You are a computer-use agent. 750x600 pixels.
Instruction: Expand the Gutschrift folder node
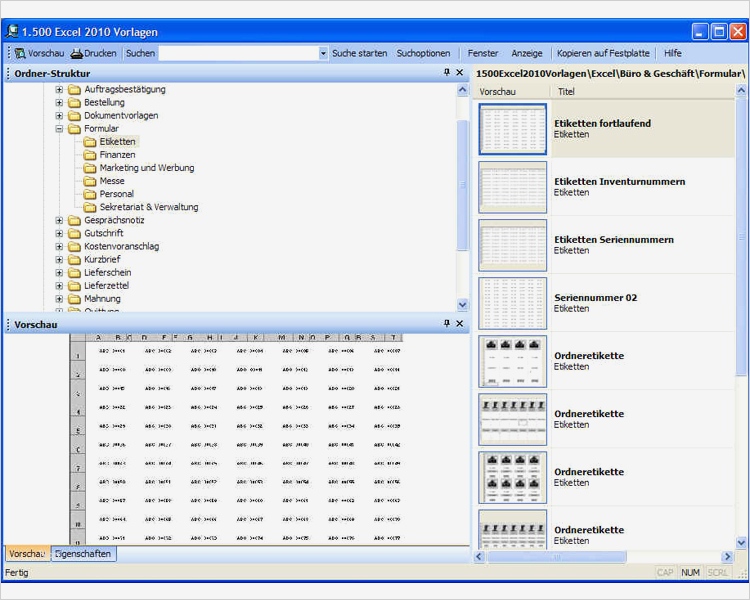click(x=59, y=233)
